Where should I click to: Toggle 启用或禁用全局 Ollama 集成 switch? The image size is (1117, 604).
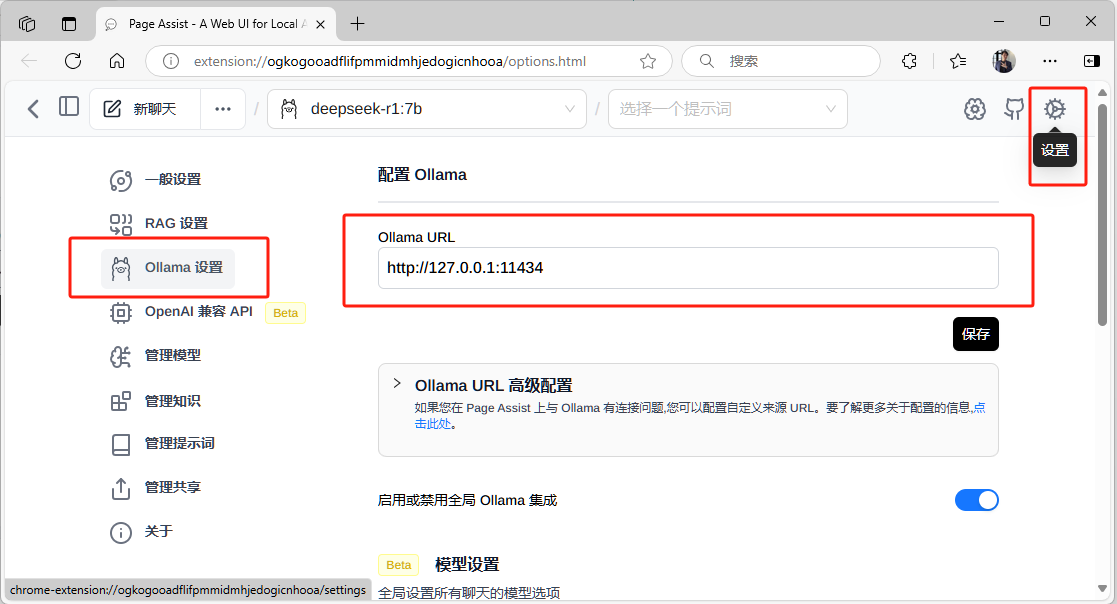(977, 500)
